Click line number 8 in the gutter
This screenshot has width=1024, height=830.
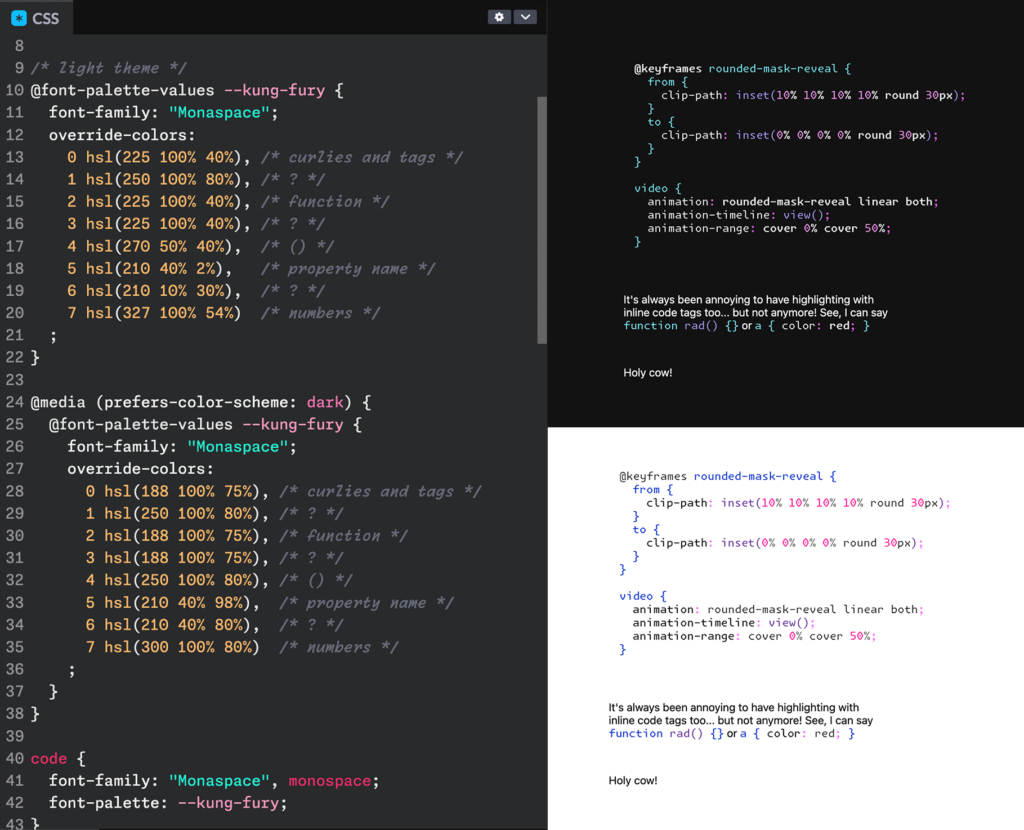tap(19, 46)
